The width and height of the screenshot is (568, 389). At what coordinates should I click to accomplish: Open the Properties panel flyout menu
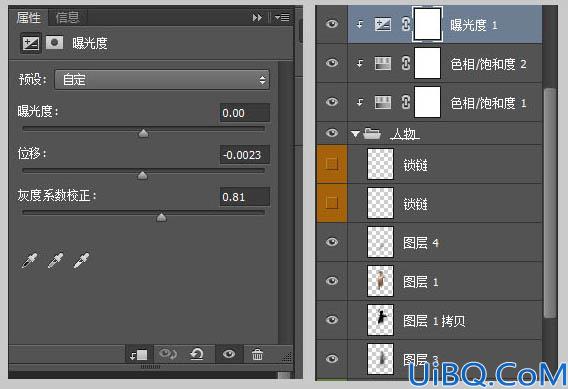pyautogui.click(x=282, y=17)
